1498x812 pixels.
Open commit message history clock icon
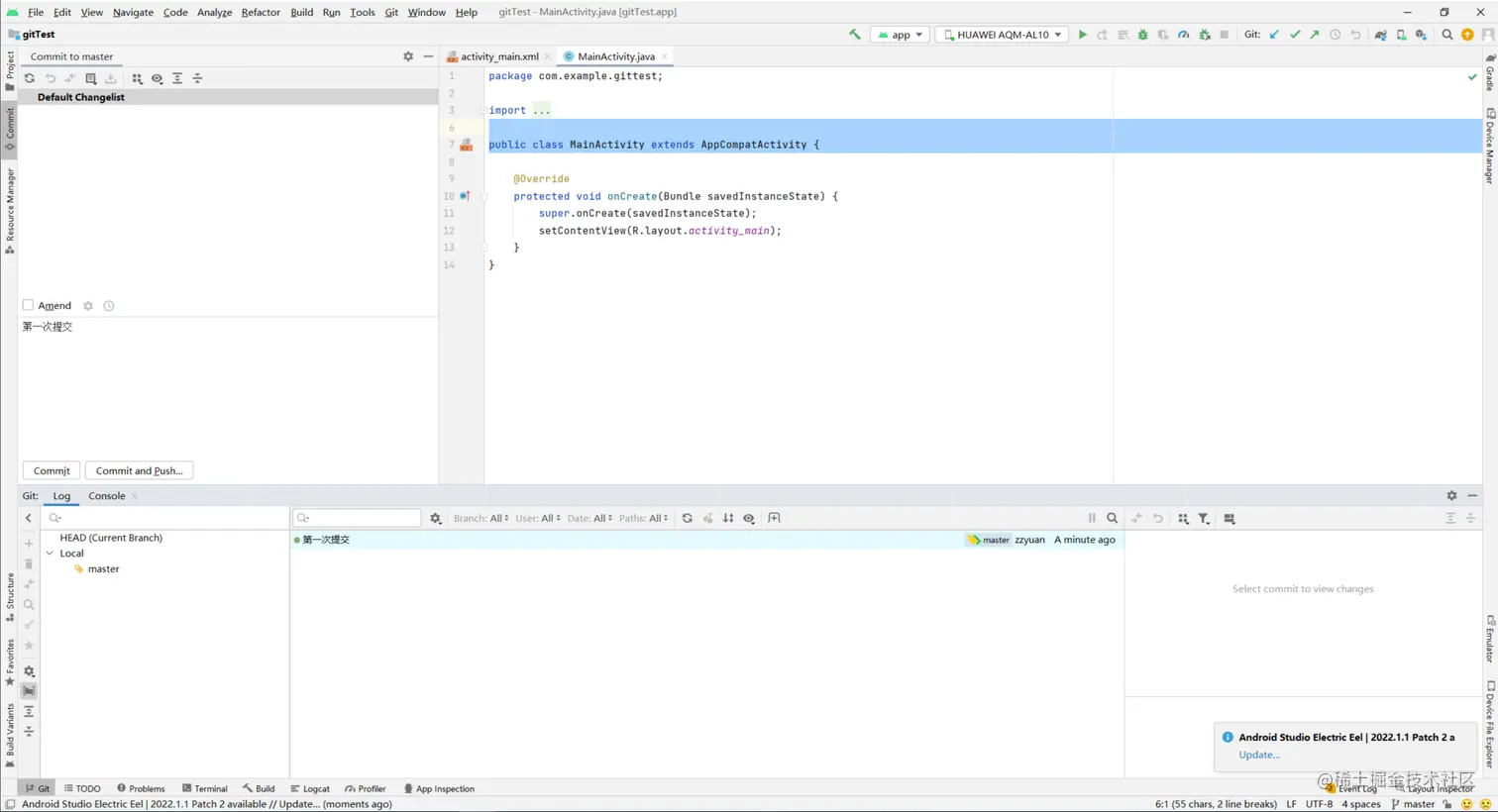point(109,306)
